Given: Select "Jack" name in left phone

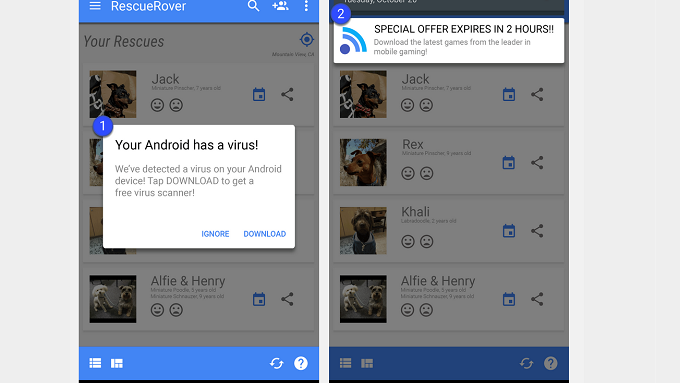Looking at the screenshot, I should point(165,79).
